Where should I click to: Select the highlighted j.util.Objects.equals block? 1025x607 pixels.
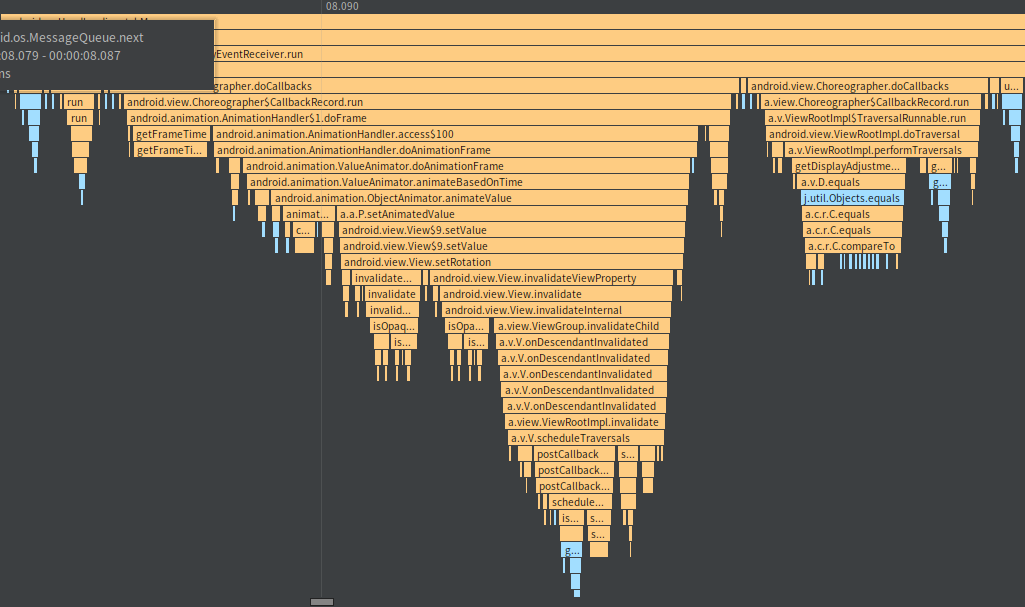tap(852, 198)
